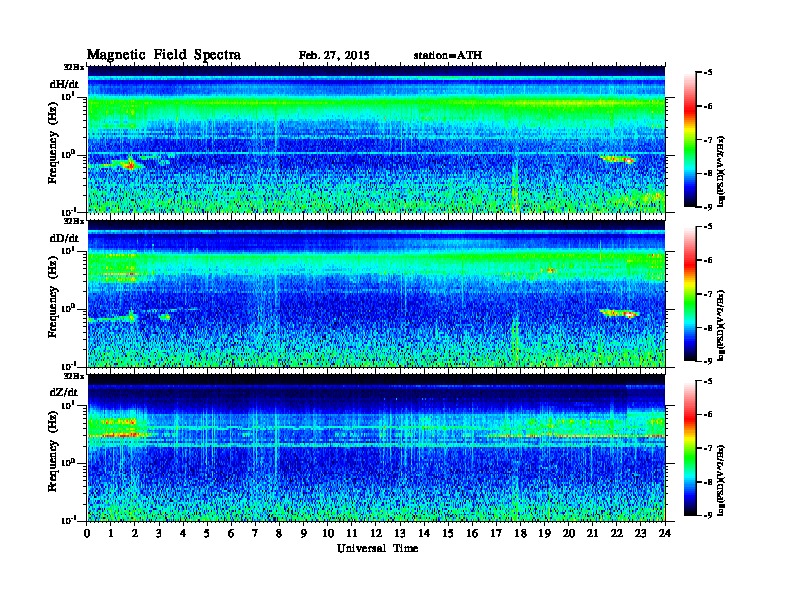Click the "-8" value on dZ/dt color scale
Screen dimensions: 792x612
click(x=707, y=482)
